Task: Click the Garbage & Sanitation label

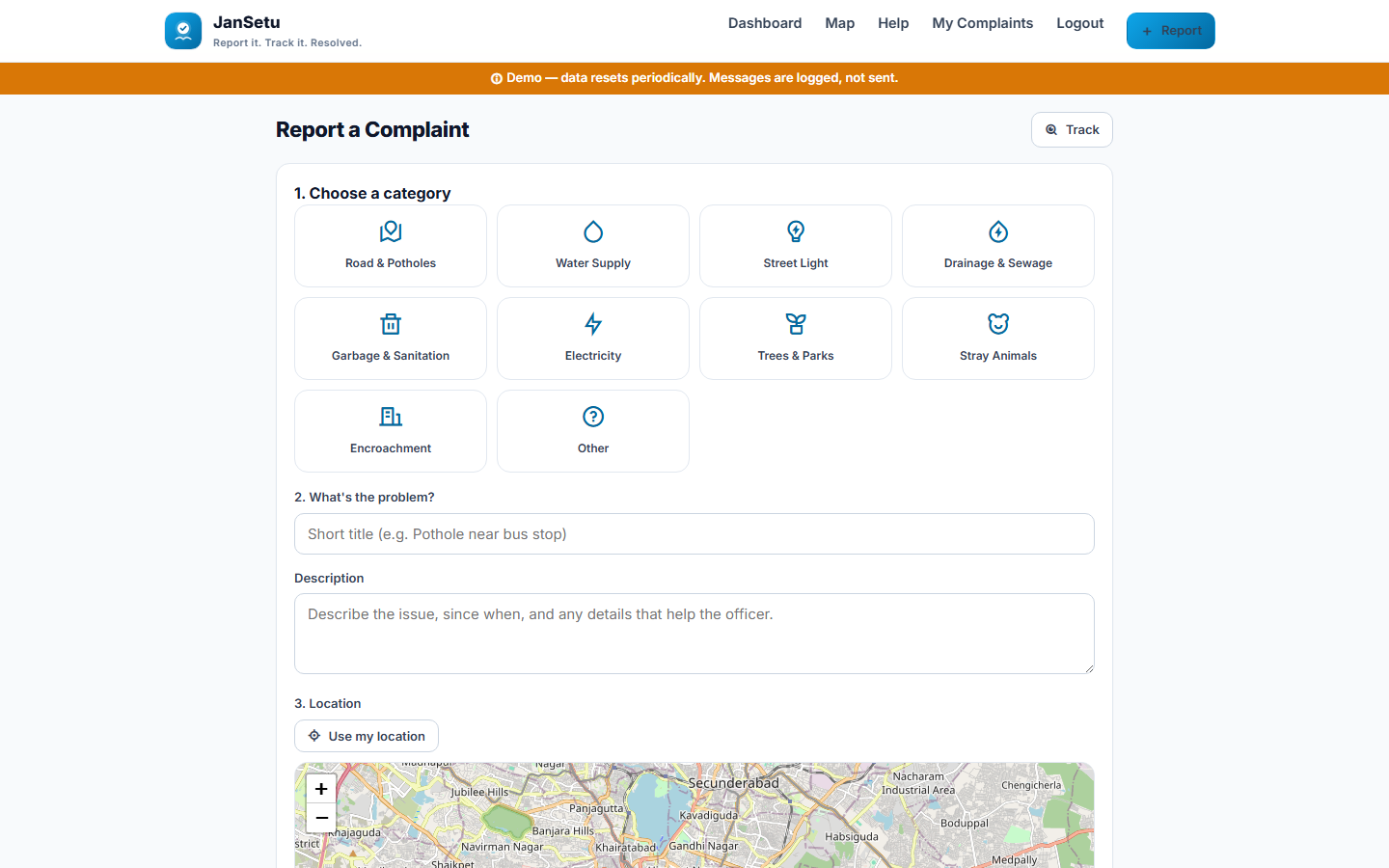Action: [391, 356]
